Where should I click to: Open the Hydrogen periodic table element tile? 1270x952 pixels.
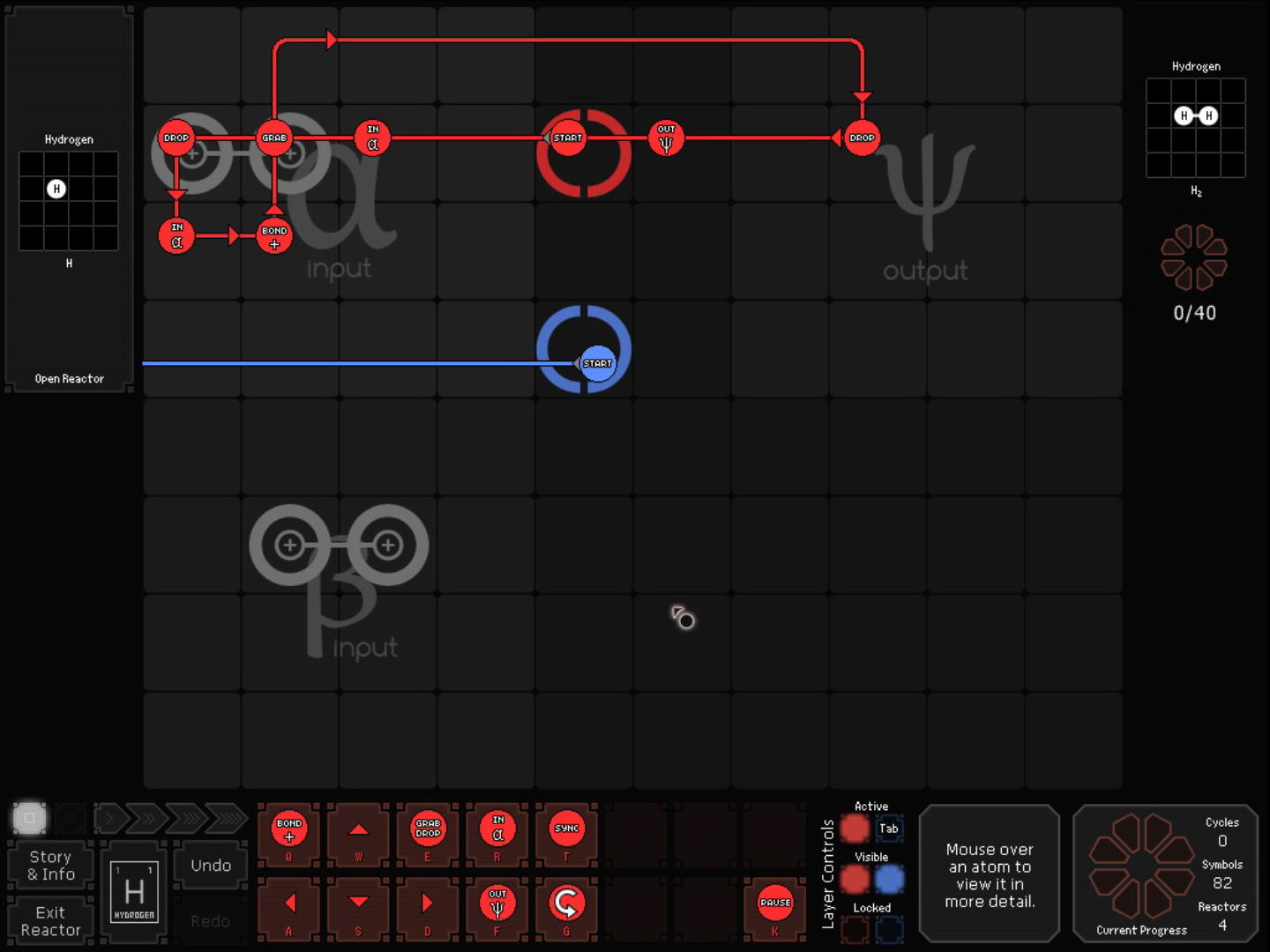click(134, 892)
